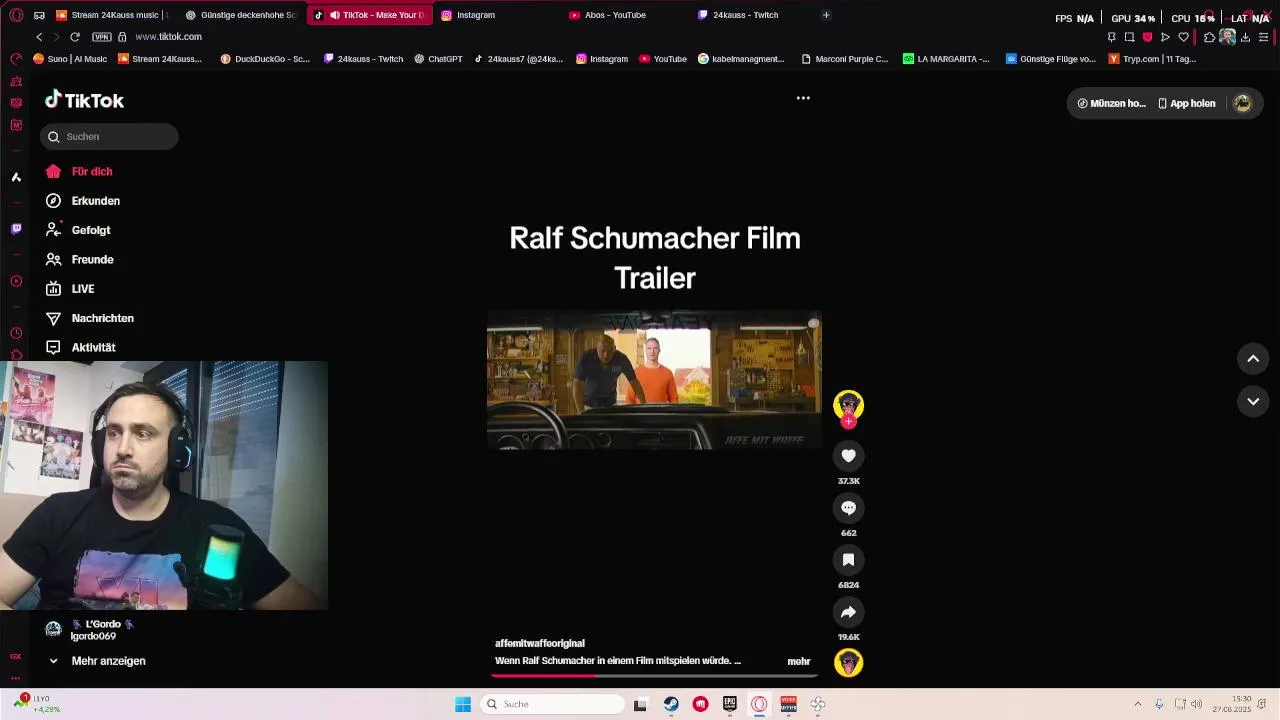1280x720 pixels.
Task: Add page to bookmarks with heart icon
Action: pyautogui.click(x=1183, y=37)
